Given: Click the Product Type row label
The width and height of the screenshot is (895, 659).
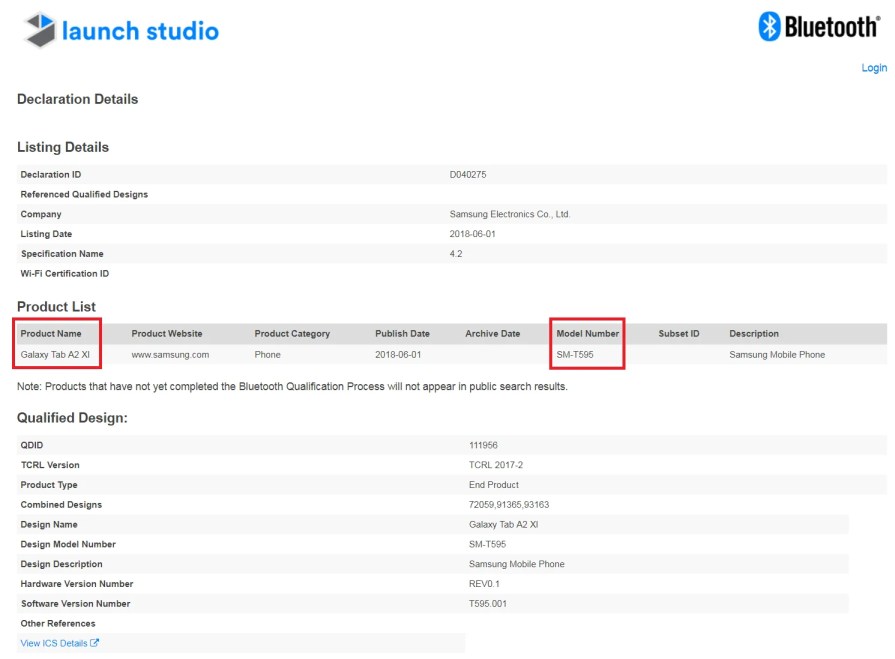Looking at the screenshot, I should click(x=49, y=485).
